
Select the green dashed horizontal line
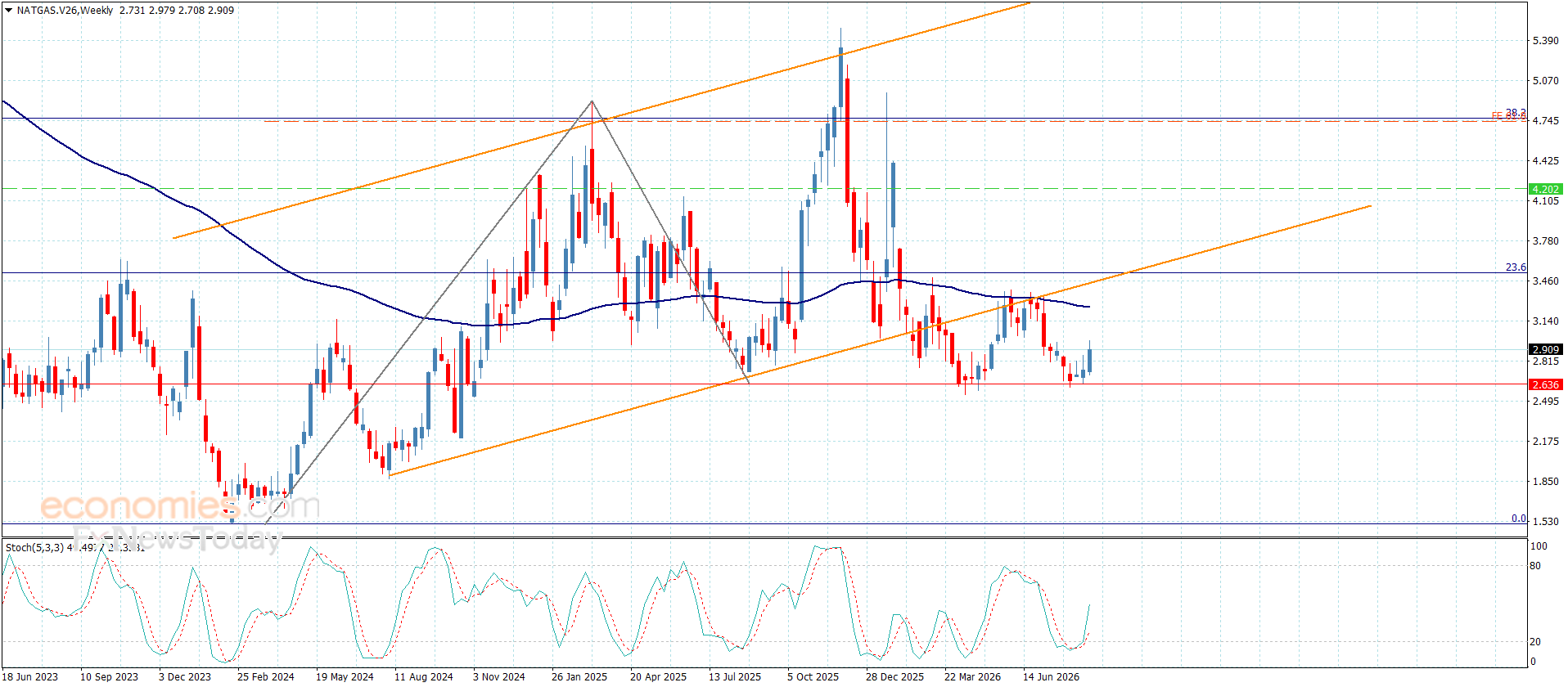point(764,189)
